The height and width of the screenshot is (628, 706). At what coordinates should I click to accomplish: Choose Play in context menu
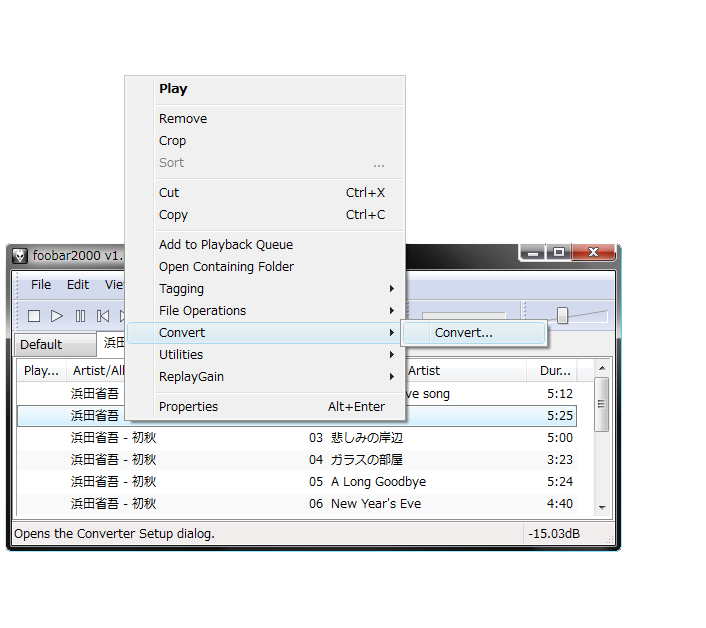(265, 89)
